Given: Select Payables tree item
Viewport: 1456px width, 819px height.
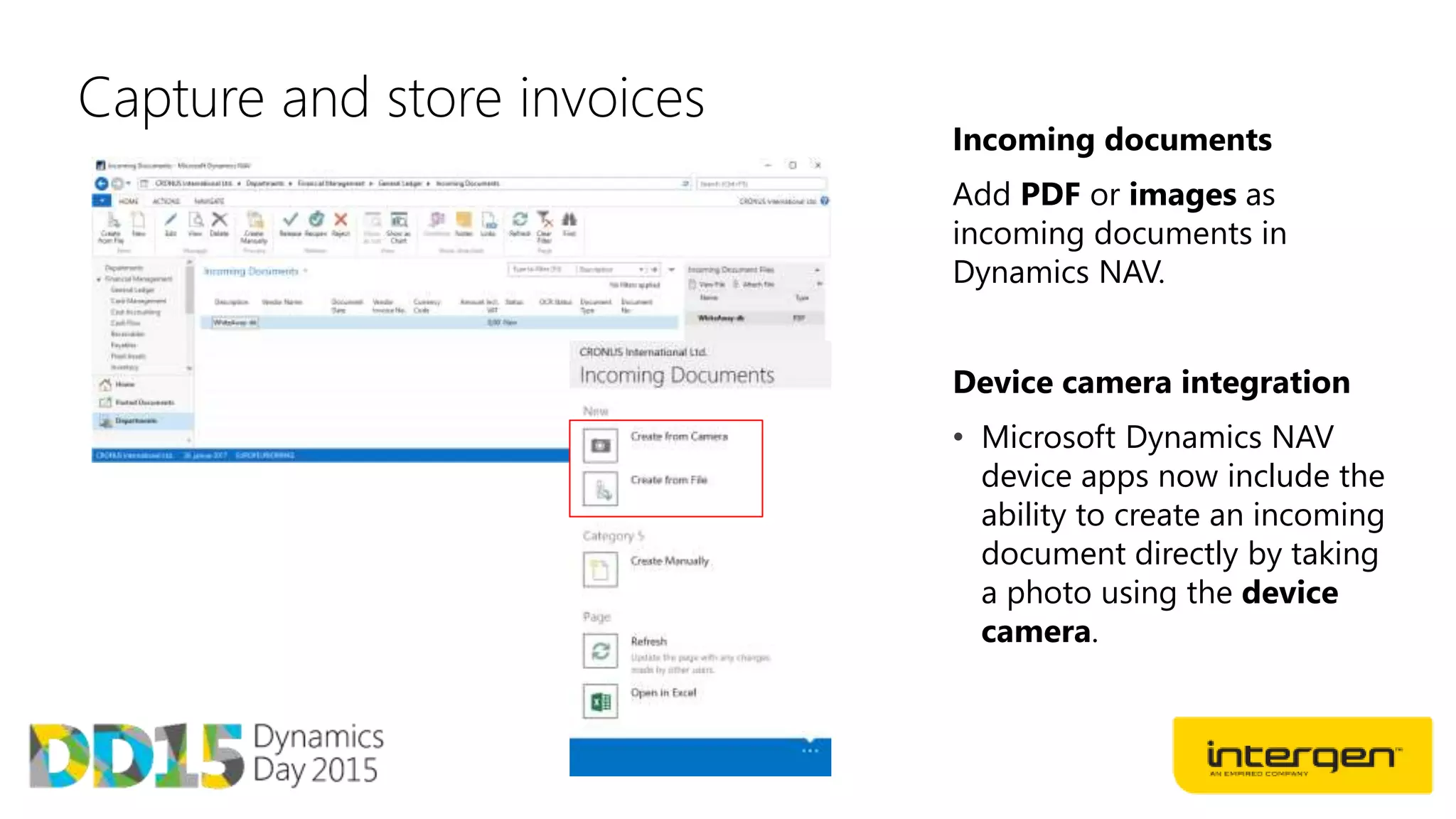Looking at the screenshot, I should point(124,345).
